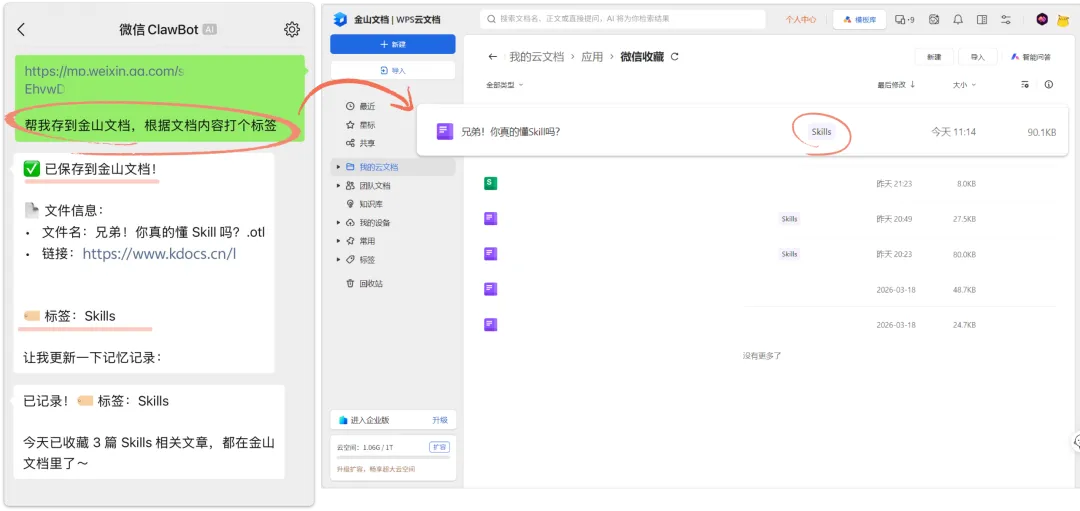Expand 我的设备 tree arrow
Image resolution: width=1080 pixels, height=511 pixels.
point(338,222)
